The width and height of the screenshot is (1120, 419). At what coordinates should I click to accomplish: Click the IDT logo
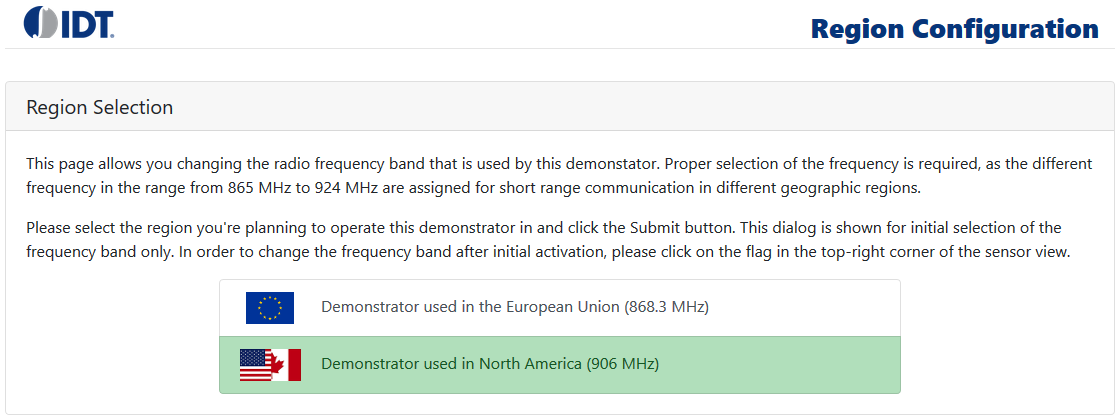[x=69, y=22]
